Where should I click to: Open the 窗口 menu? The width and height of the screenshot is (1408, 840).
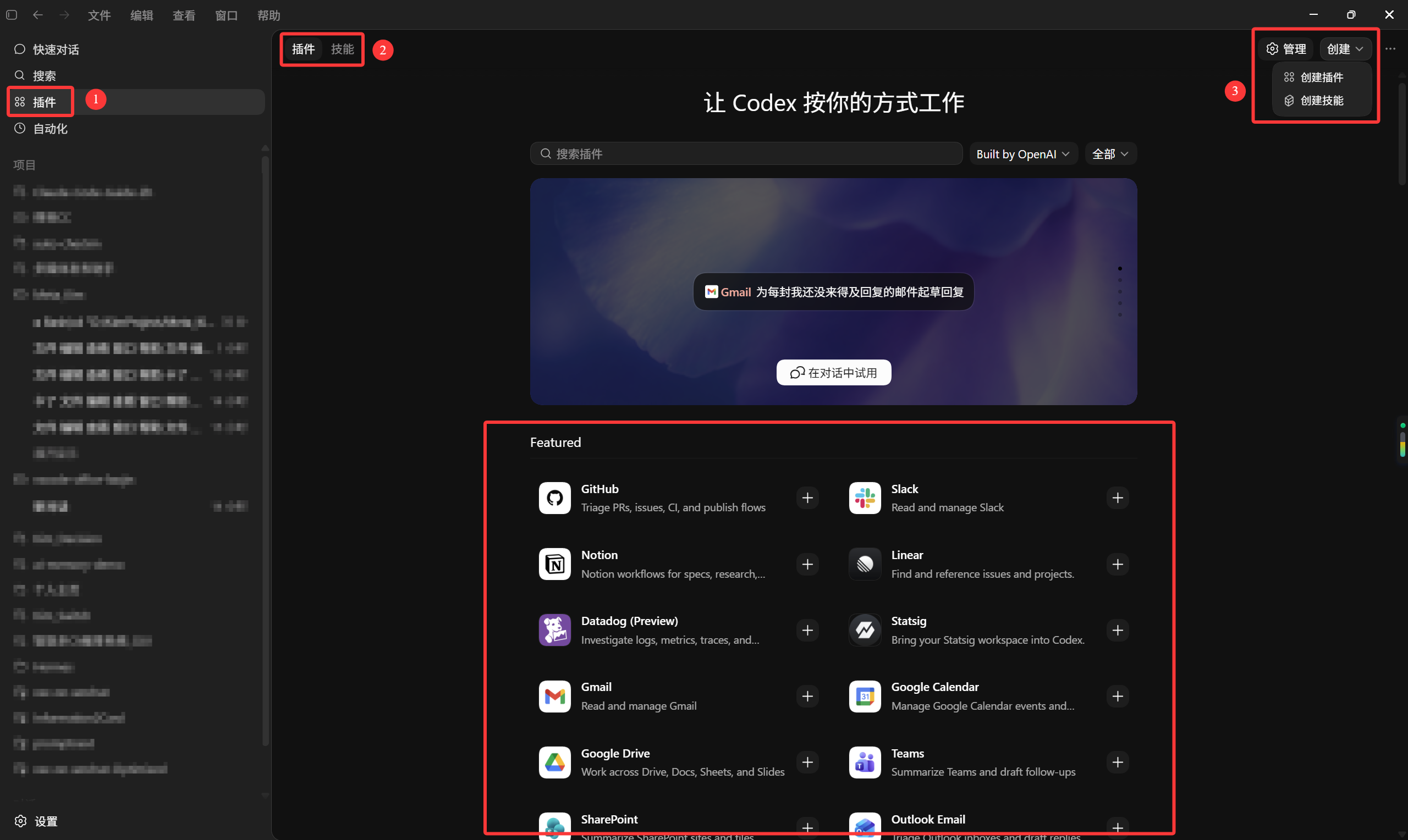[x=227, y=15]
